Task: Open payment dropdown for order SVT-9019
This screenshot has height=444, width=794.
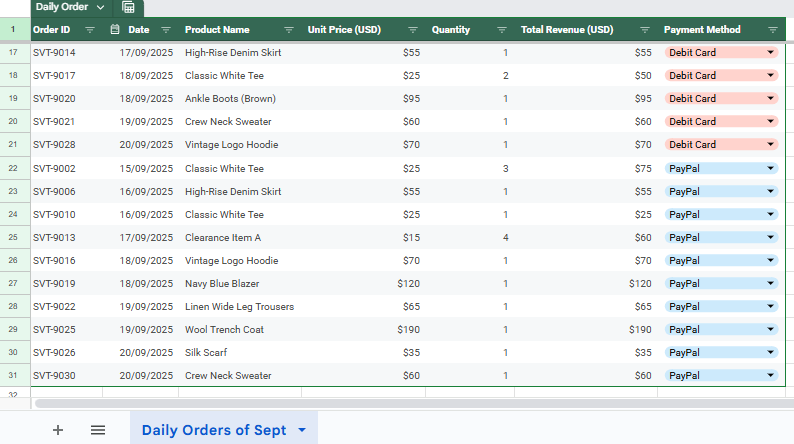Action: pos(770,284)
